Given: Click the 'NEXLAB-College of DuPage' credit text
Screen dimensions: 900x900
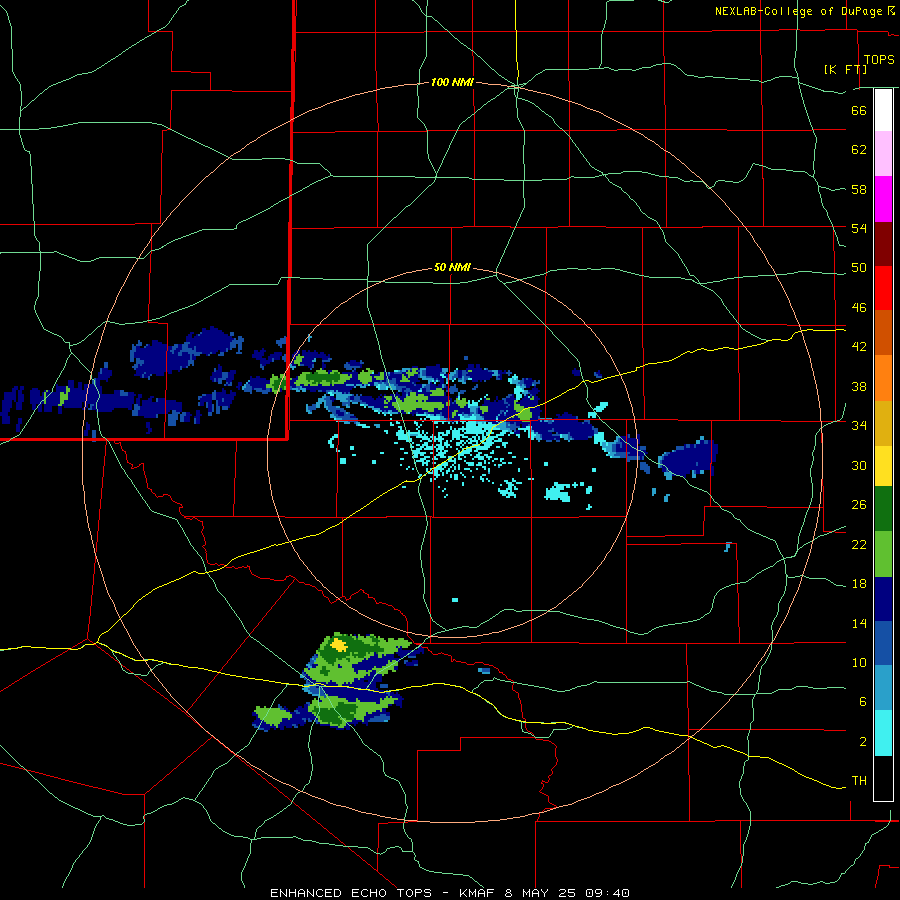Looking at the screenshot, I should click(x=798, y=11).
